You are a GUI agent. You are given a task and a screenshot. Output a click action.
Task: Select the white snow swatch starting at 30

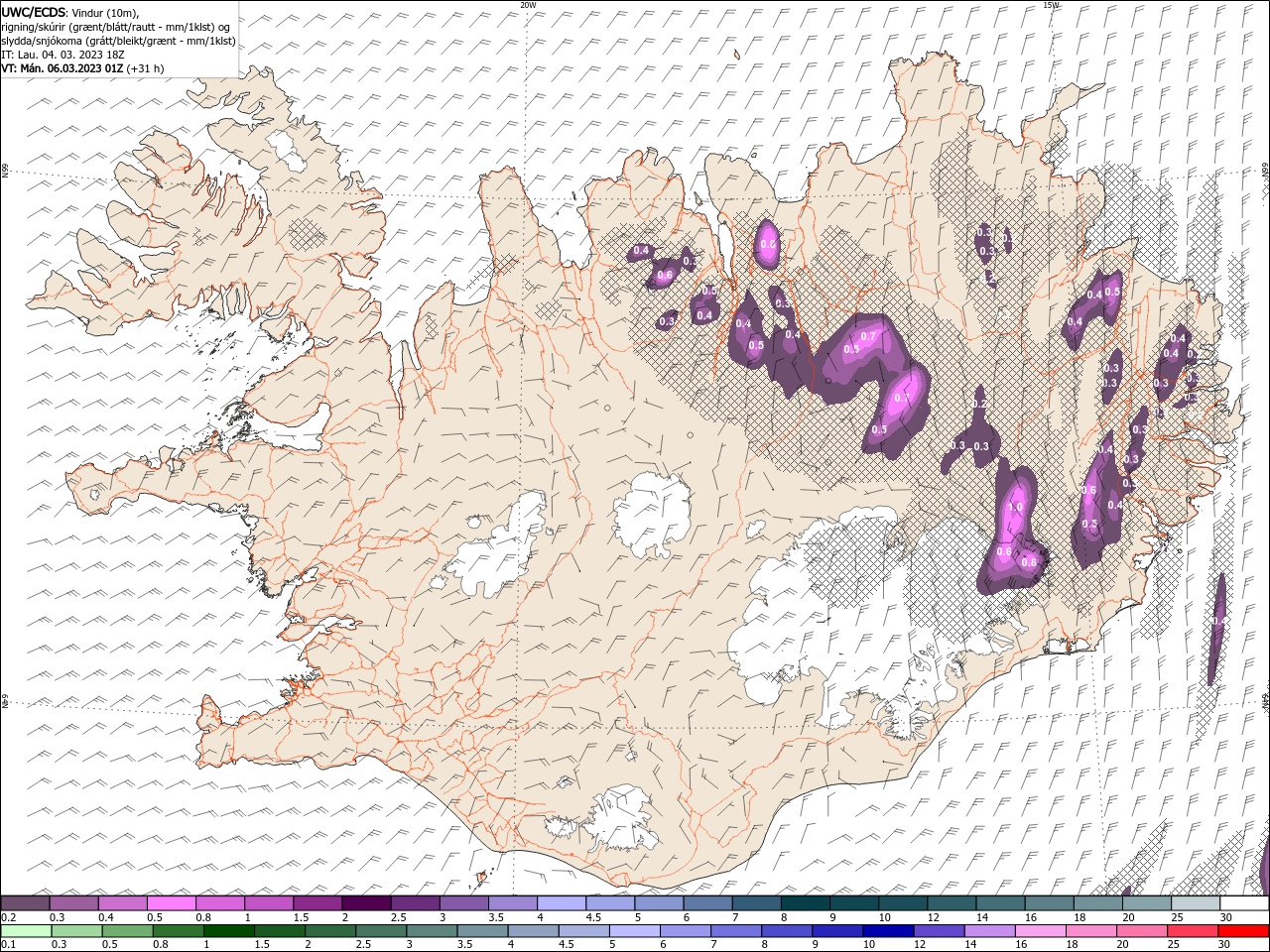point(1242,903)
